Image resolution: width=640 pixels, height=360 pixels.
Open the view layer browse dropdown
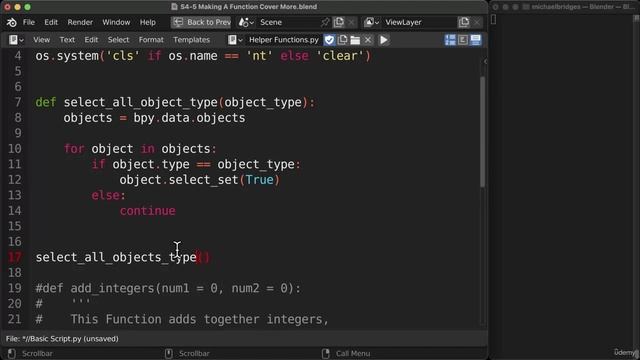[371, 22]
